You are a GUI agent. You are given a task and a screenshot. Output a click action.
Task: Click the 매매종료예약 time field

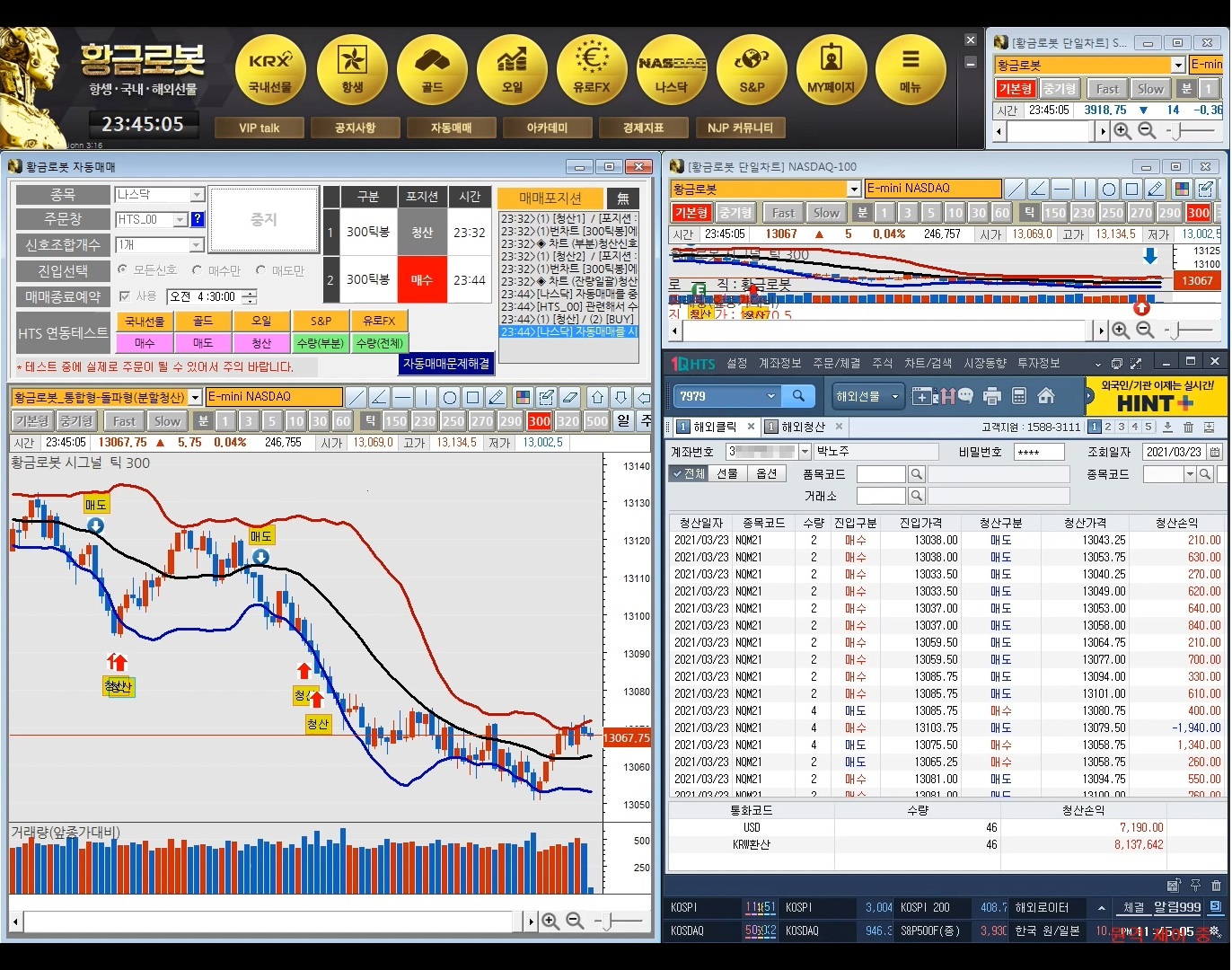click(213, 296)
